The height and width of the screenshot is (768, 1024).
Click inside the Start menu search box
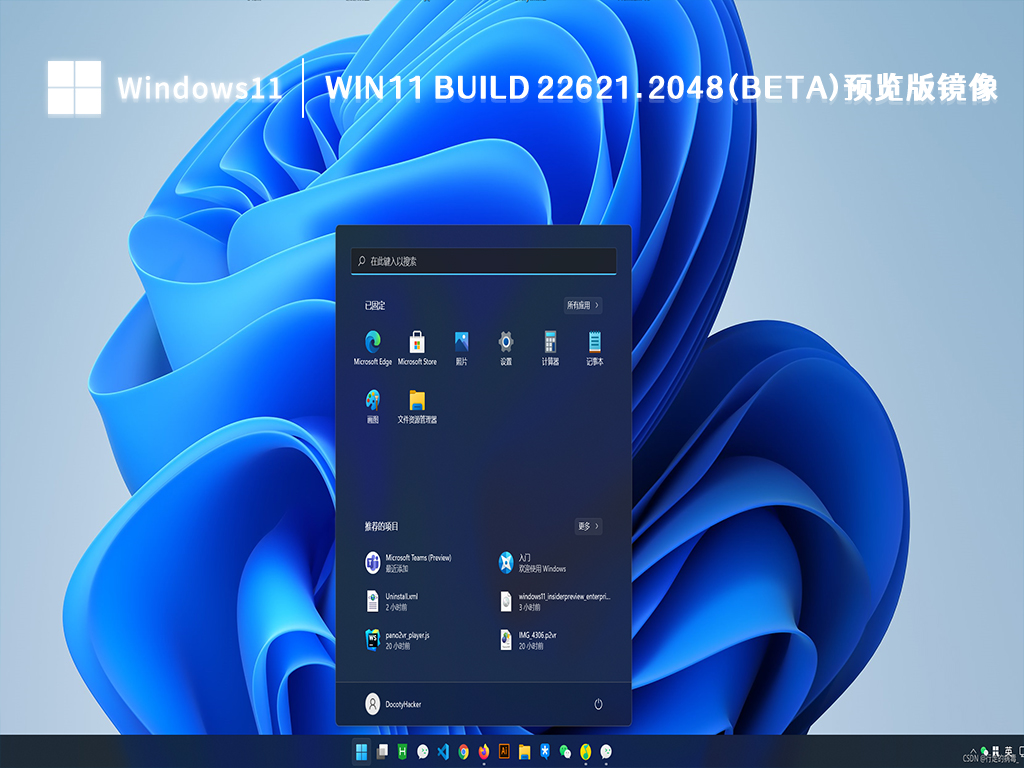(x=484, y=260)
